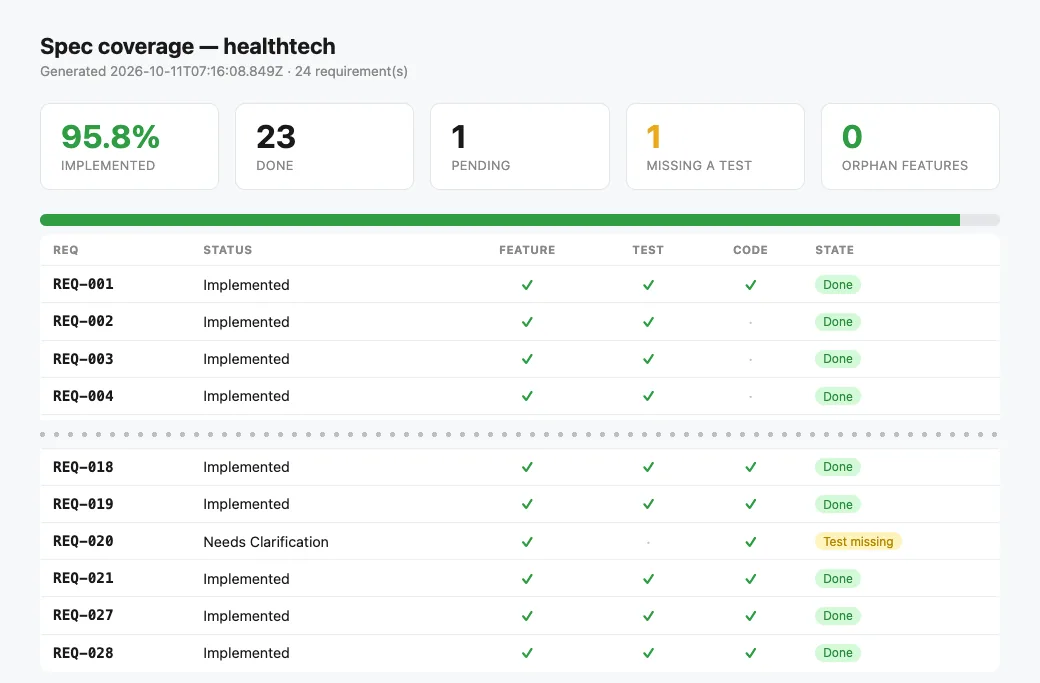Screen dimensions: 1040x683
Task: Click the Test checkmark for REQ-019
Action: click(648, 505)
